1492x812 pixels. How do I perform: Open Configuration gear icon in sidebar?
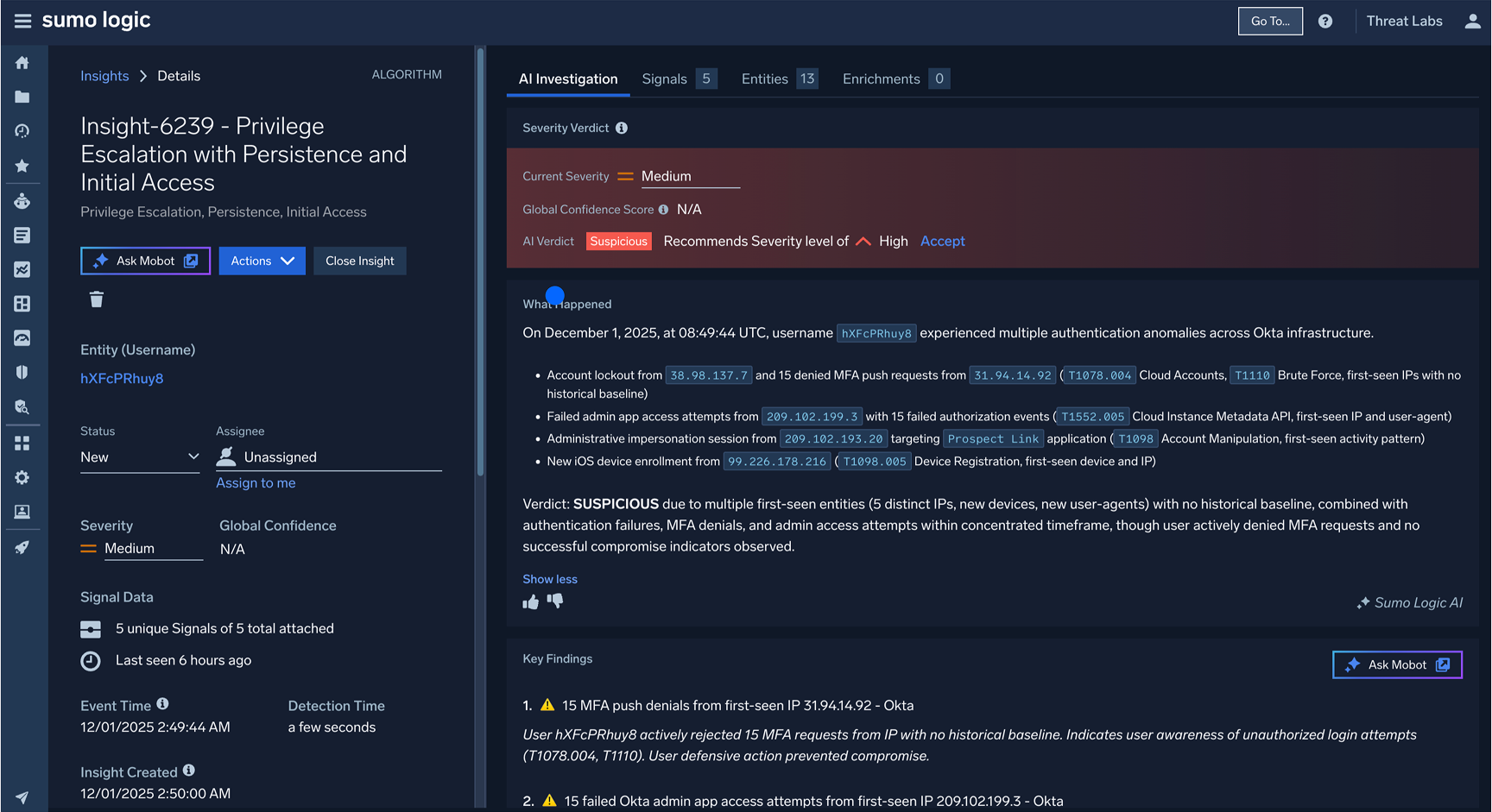pyautogui.click(x=22, y=477)
